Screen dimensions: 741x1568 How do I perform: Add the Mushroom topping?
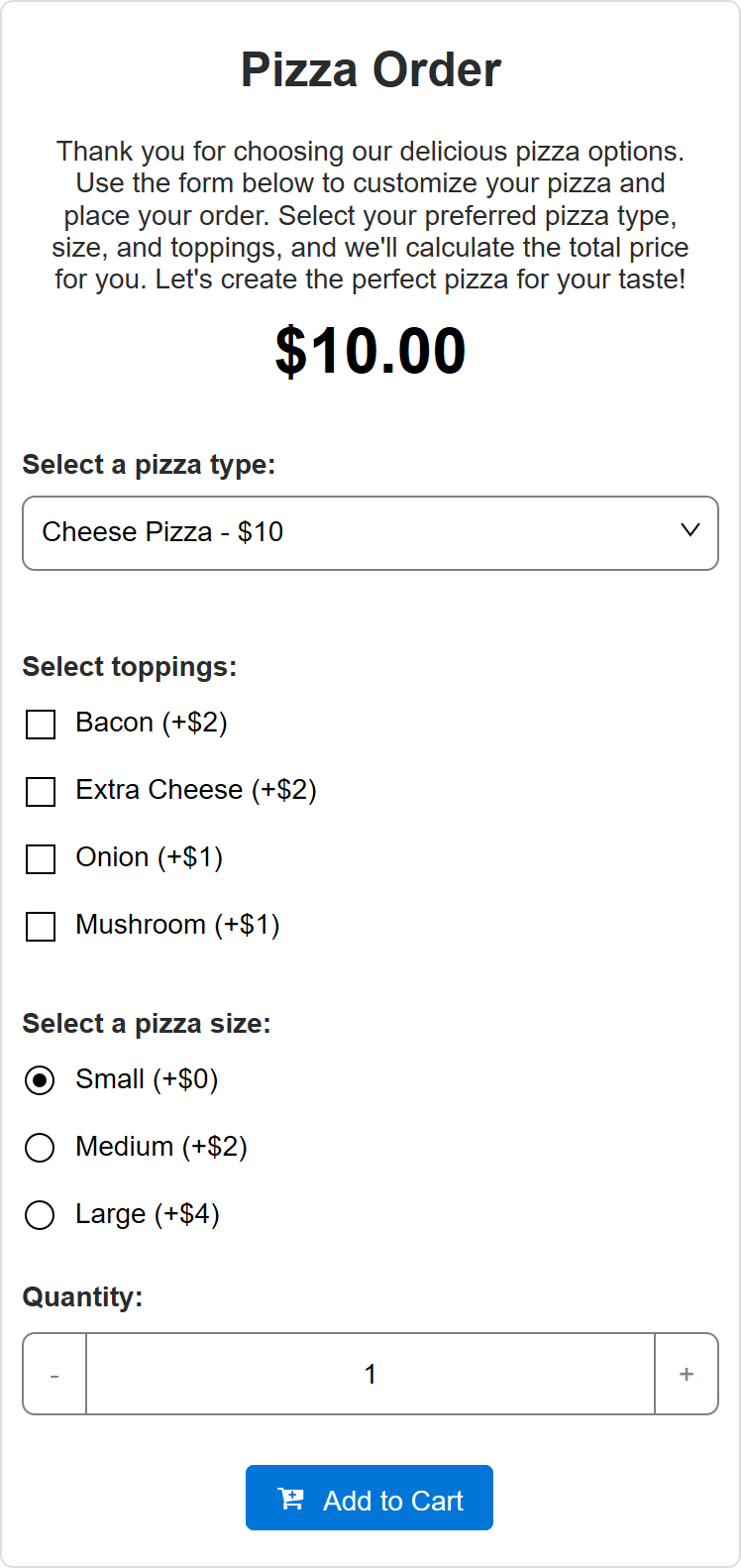coord(41,927)
